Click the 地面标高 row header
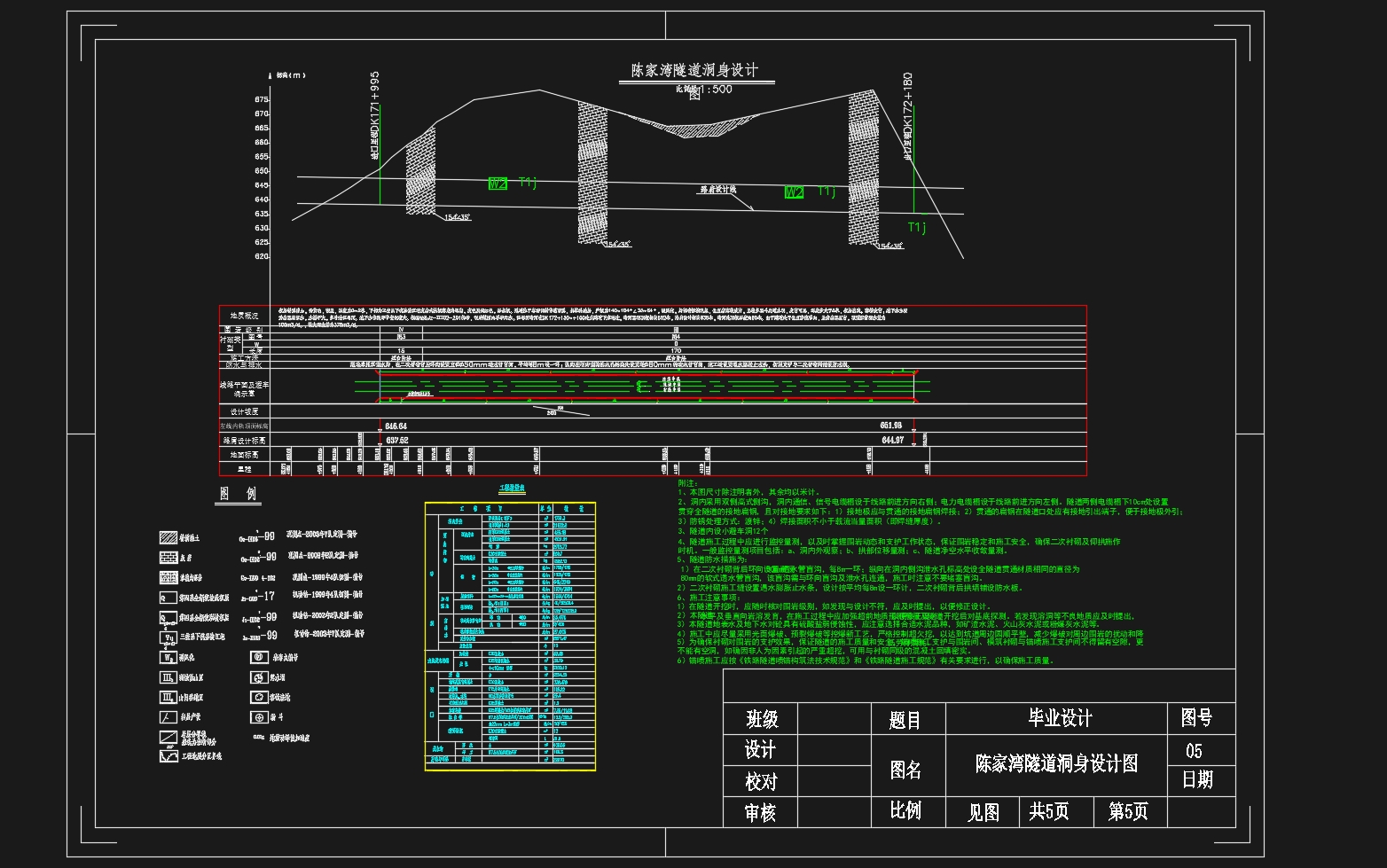The image size is (1387, 868). (x=245, y=455)
